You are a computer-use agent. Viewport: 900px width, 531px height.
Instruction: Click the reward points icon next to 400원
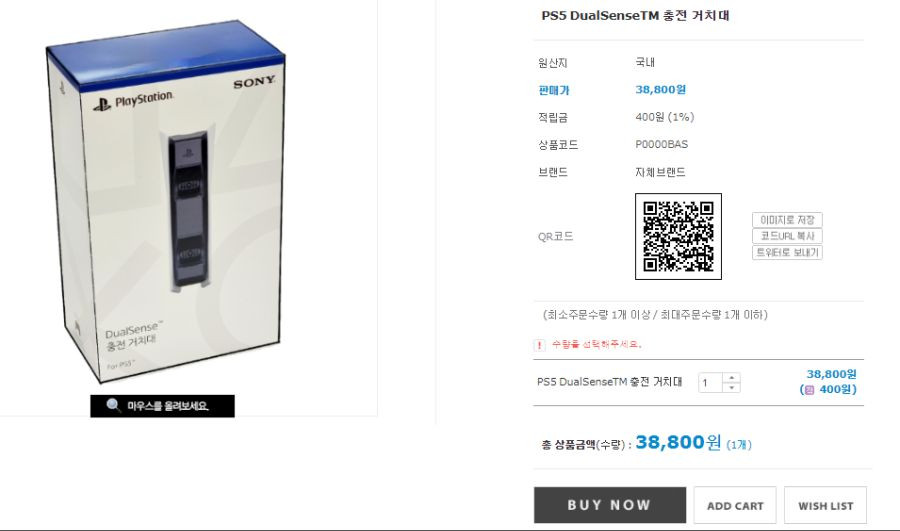pos(809,390)
